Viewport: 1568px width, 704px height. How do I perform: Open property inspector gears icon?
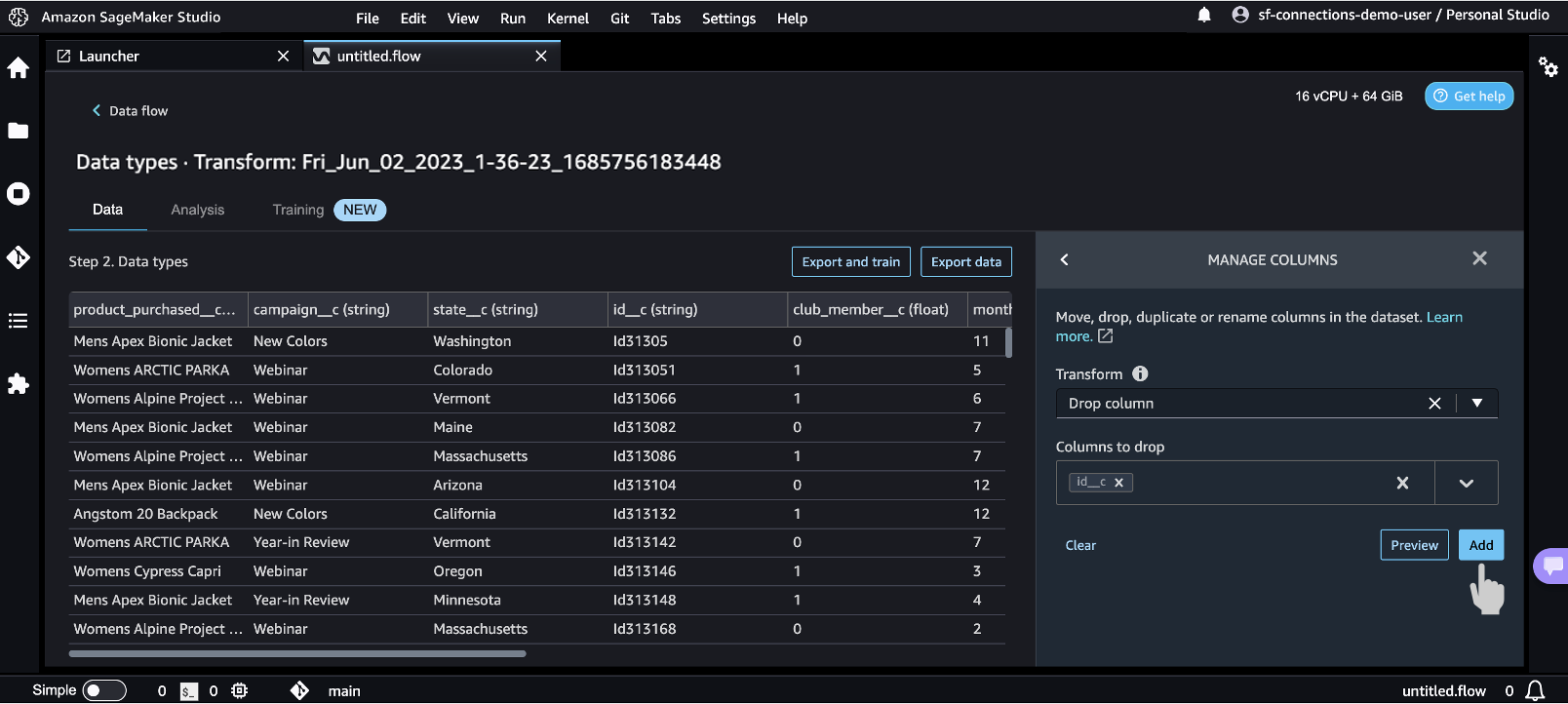(x=1548, y=66)
